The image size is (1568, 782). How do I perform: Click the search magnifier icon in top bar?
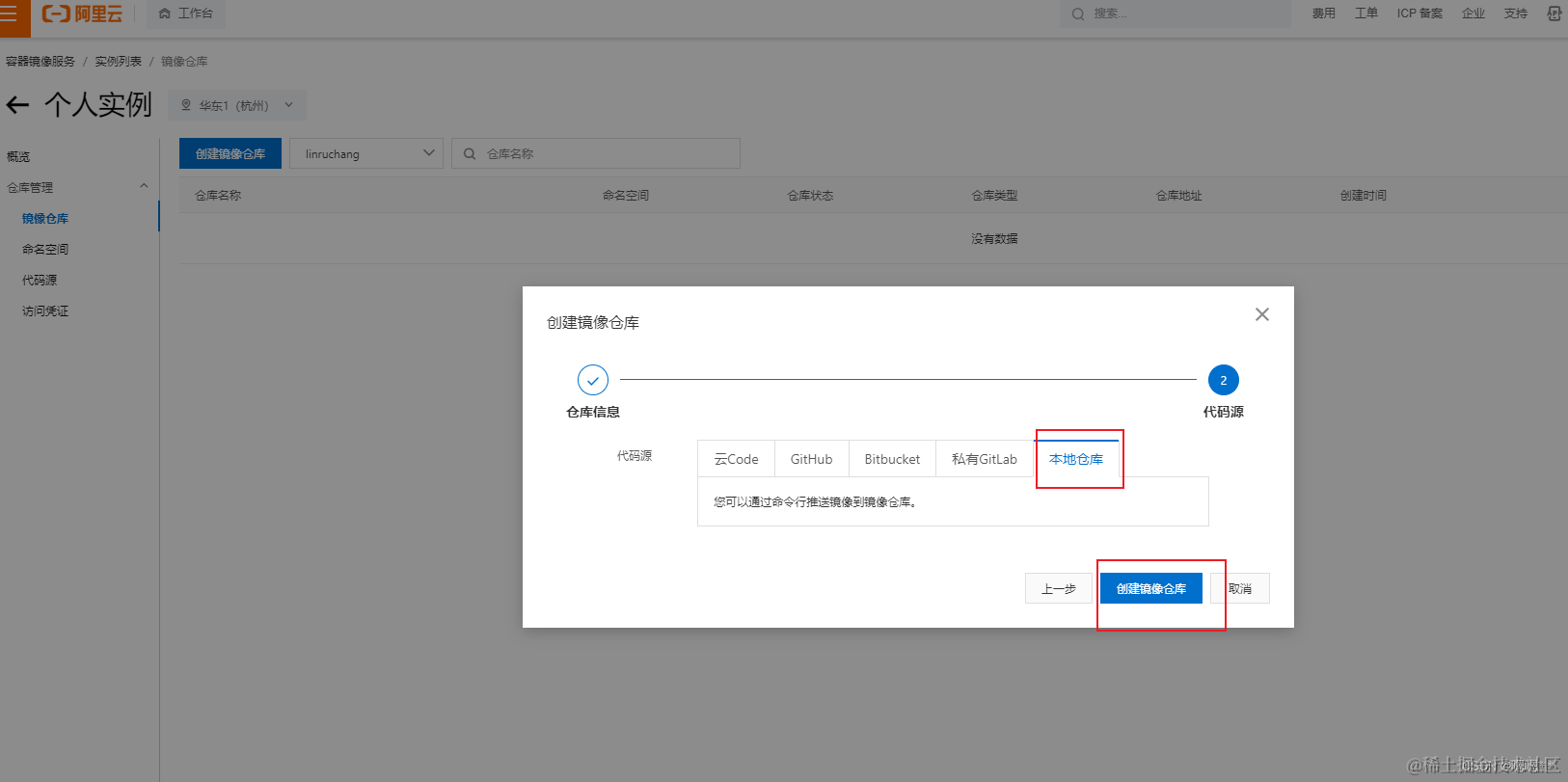point(1078,13)
